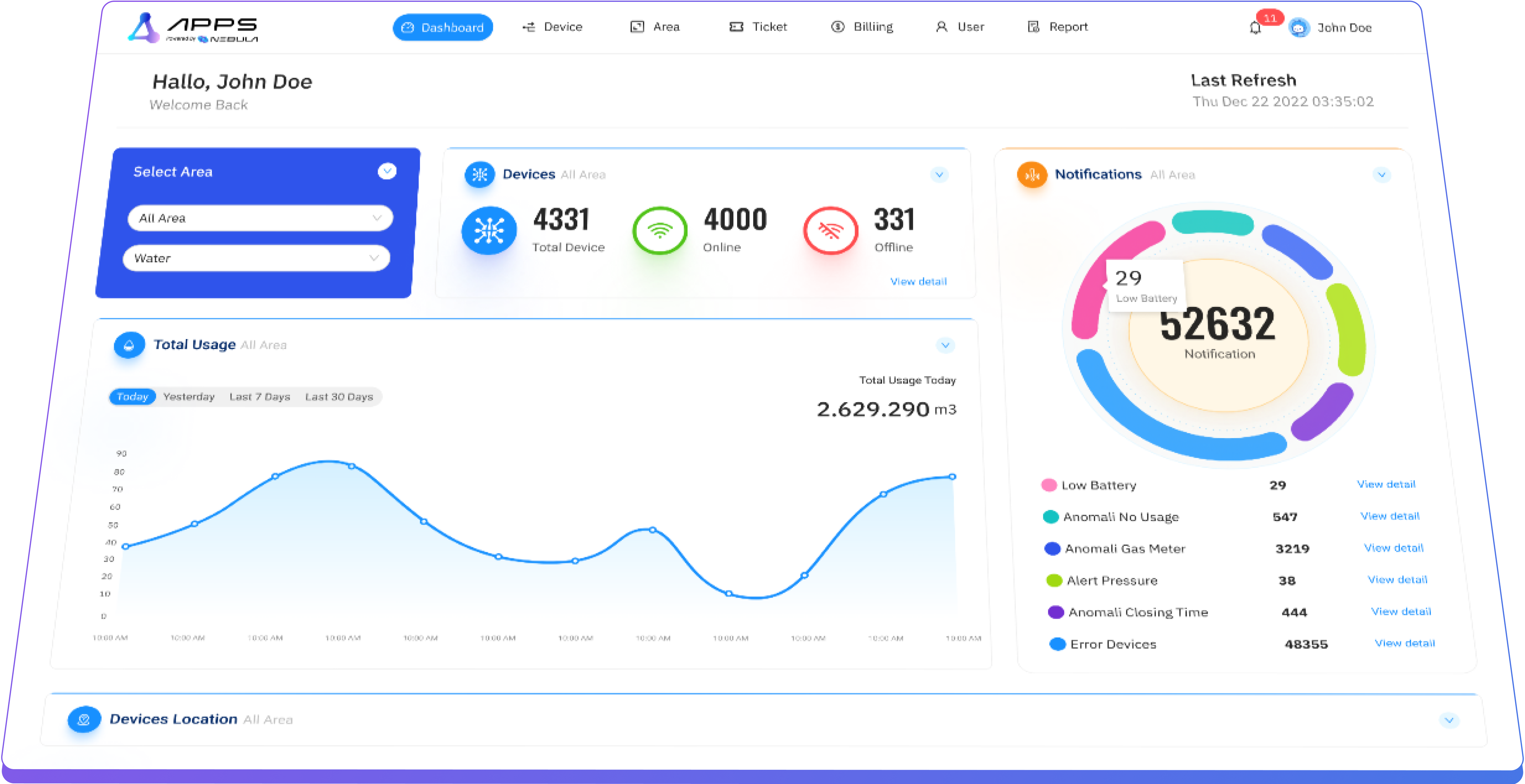Navigate to the User page
The image size is (1525, 784).
[960, 27]
